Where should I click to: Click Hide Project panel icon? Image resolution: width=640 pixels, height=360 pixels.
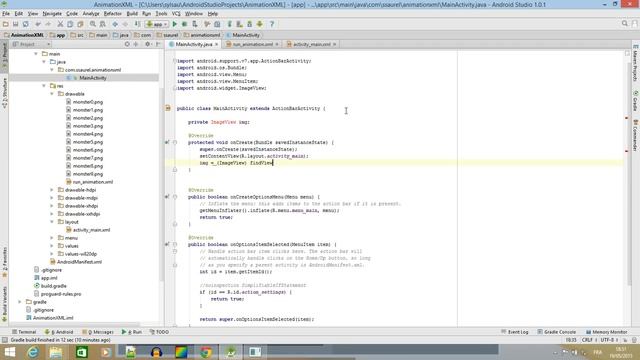tap(158, 44)
